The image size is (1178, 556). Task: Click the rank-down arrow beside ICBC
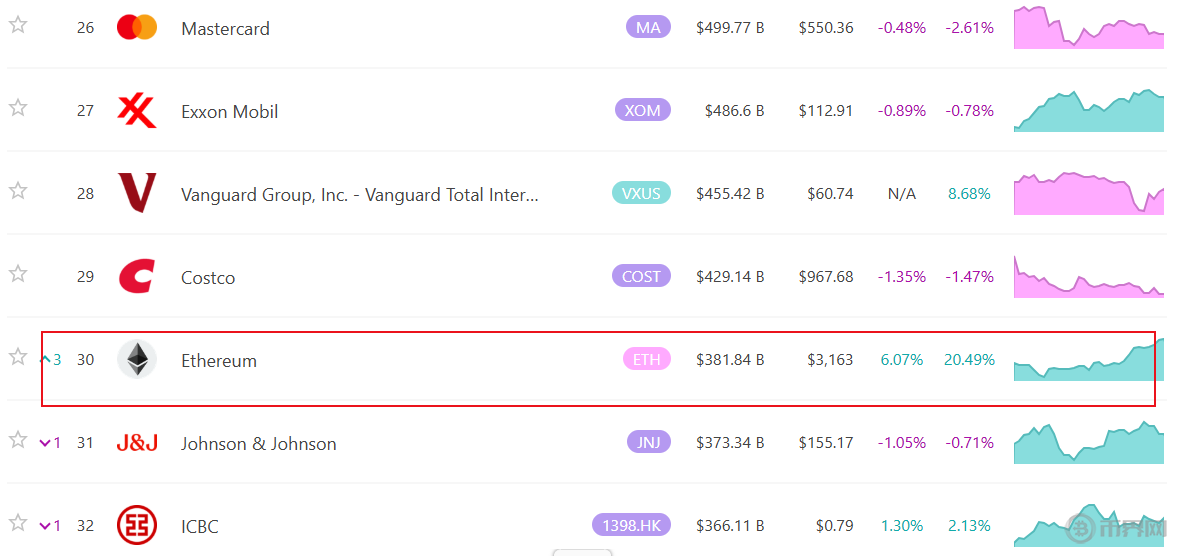45,525
